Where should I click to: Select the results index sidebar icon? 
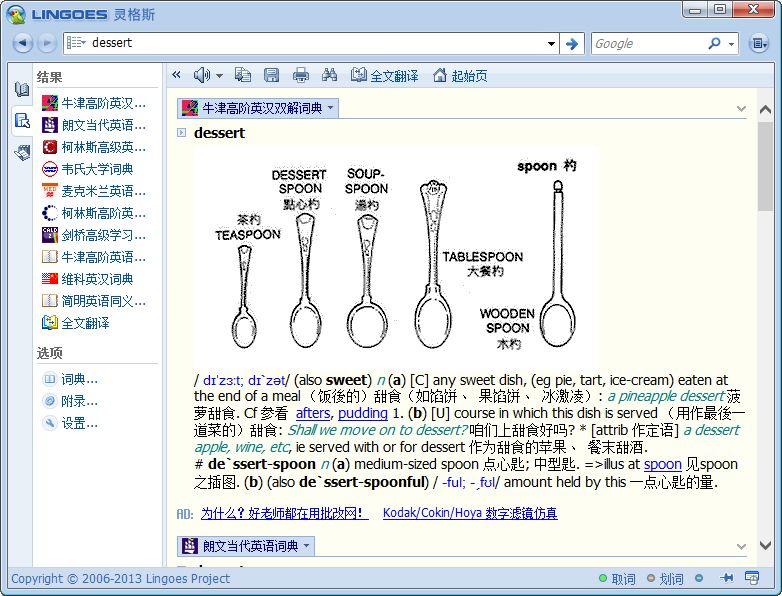[22, 121]
